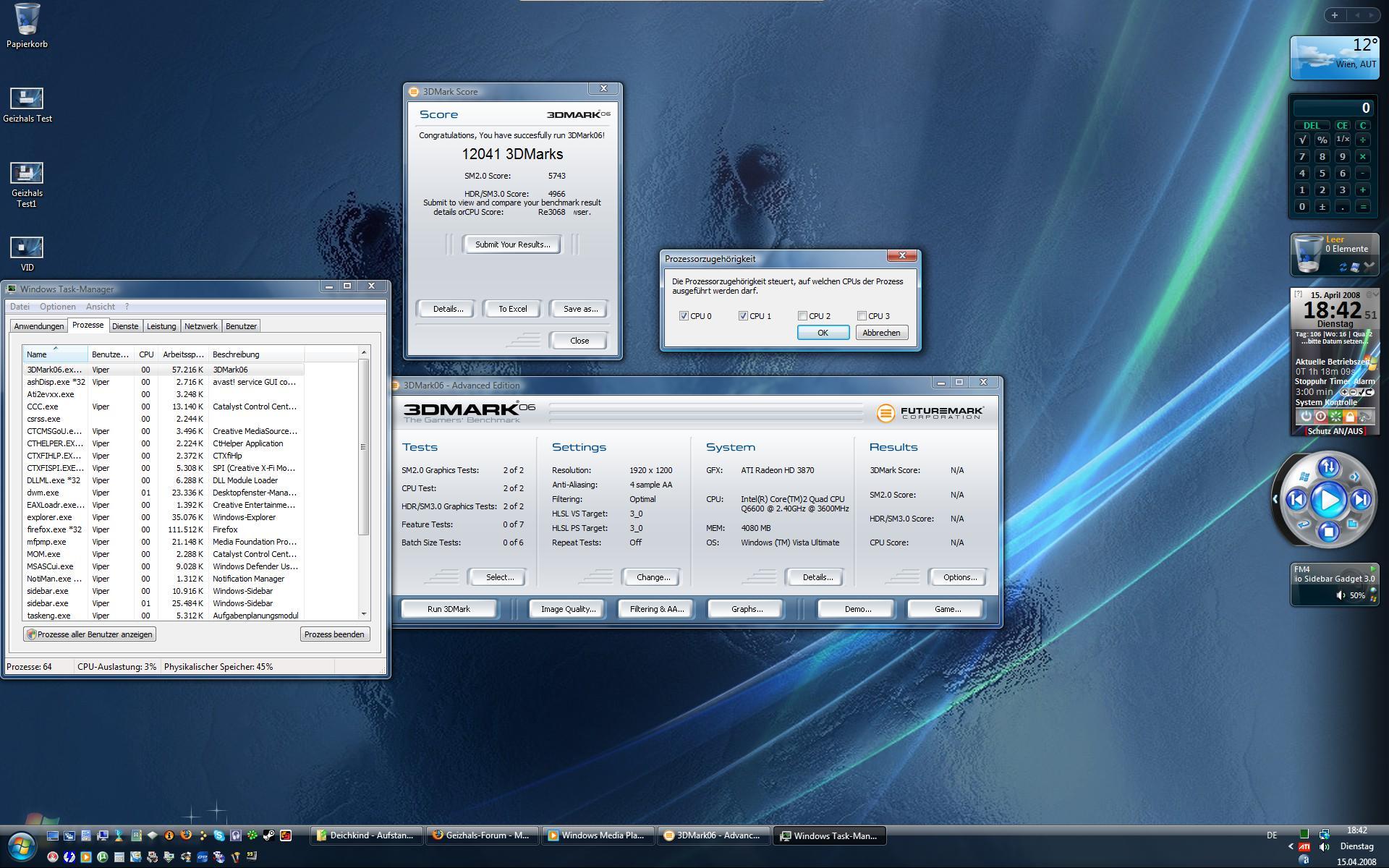Open the Papierkorb desktop icon
The width and height of the screenshot is (1389, 868).
tap(27, 26)
